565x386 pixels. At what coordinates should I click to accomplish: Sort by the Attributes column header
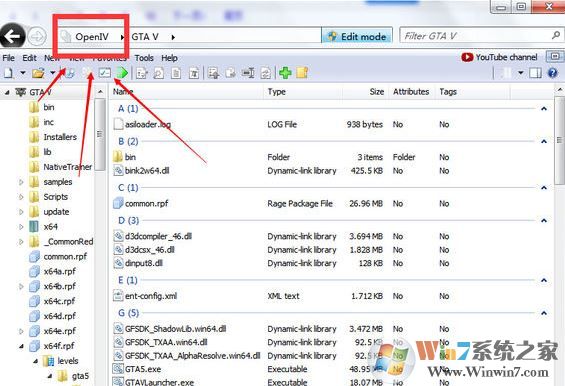pos(411,92)
